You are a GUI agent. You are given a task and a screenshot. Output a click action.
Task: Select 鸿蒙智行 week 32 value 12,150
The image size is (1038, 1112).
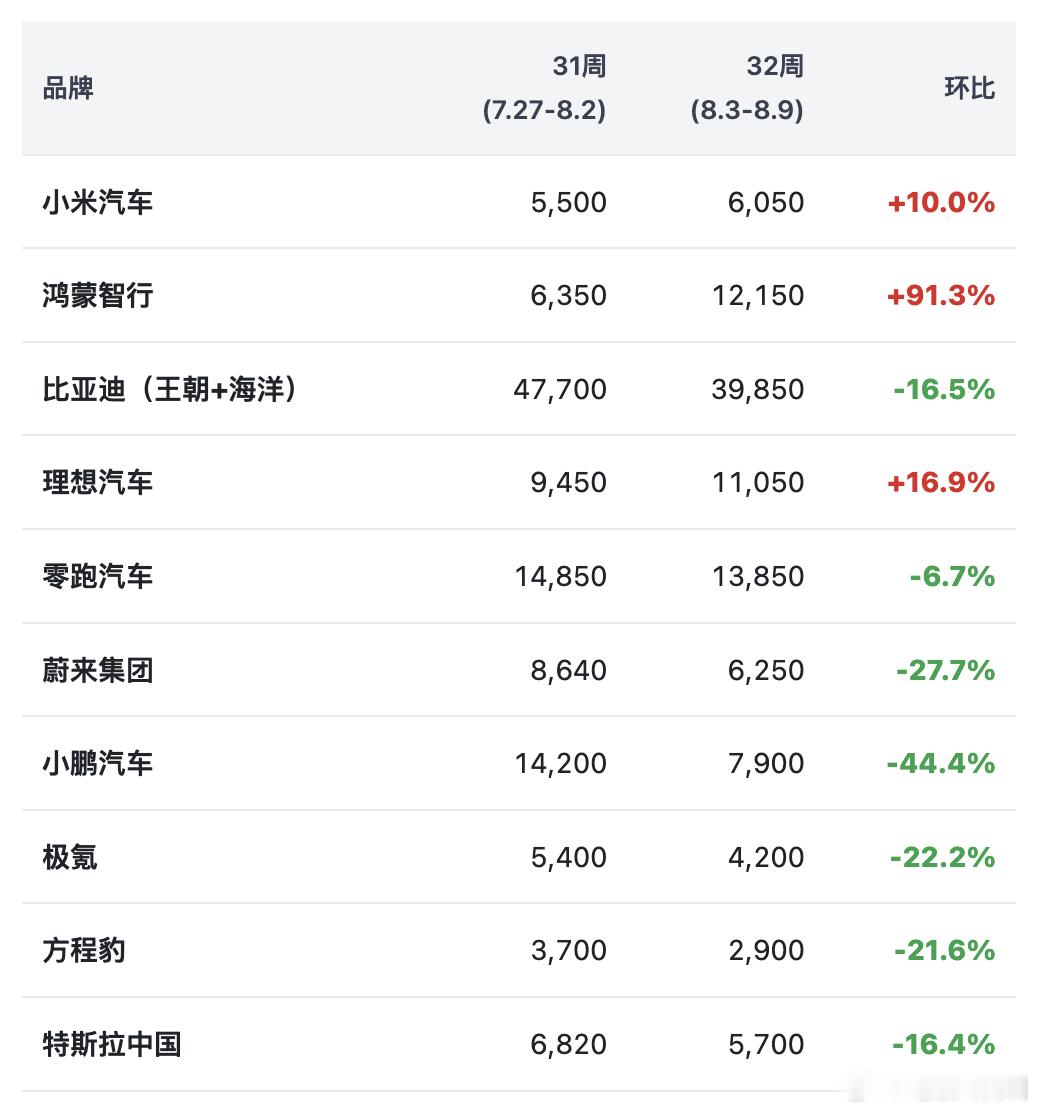click(758, 296)
